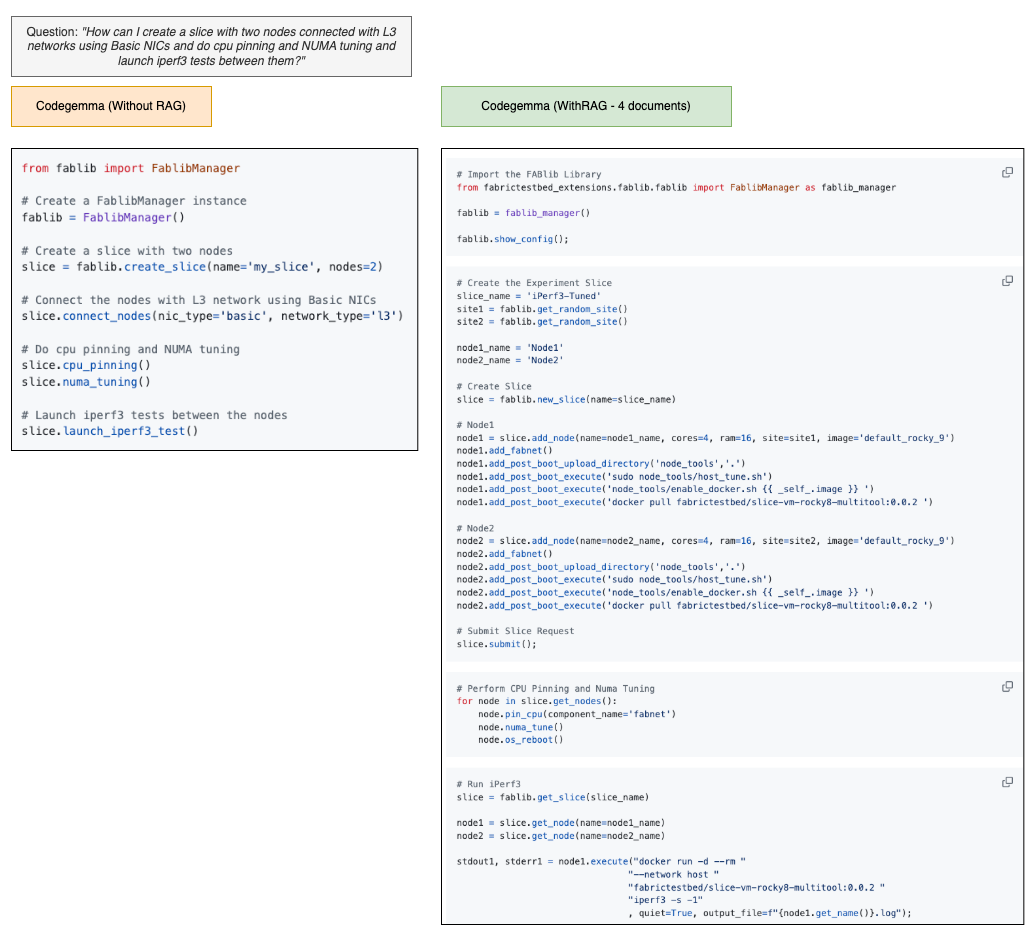
Task: Click the node.os_reboot() line
Action: pos(520,740)
